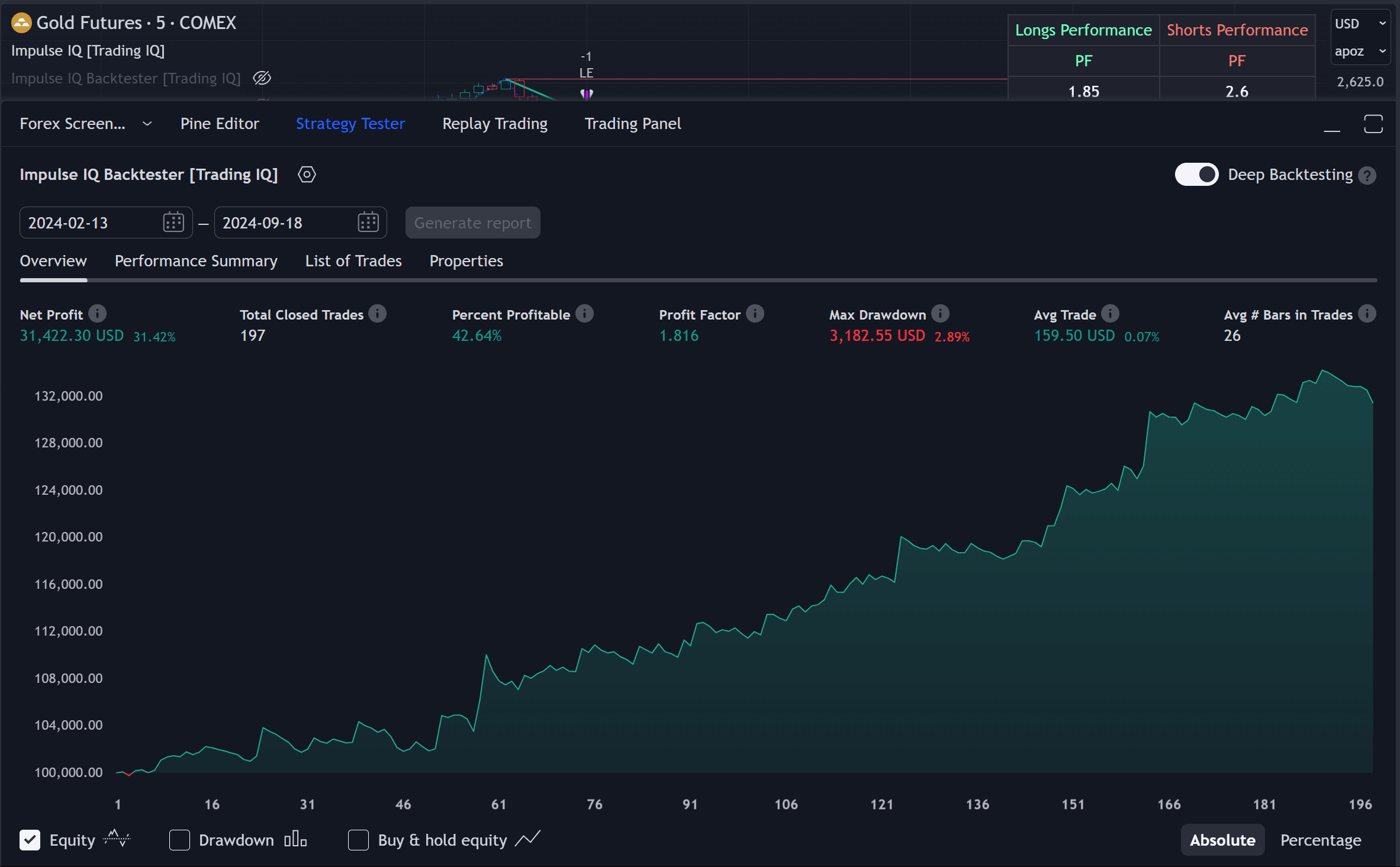This screenshot has width=1400, height=867.
Task: Click Longs Performance table header
Action: (x=1083, y=30)
